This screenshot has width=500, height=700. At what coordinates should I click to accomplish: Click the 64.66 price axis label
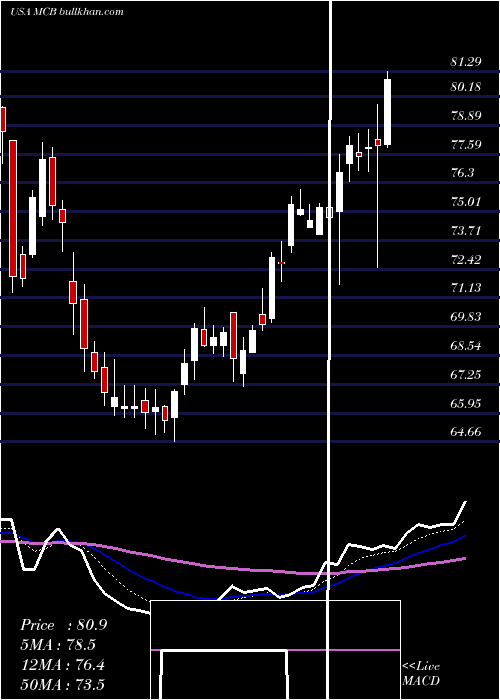466,432
